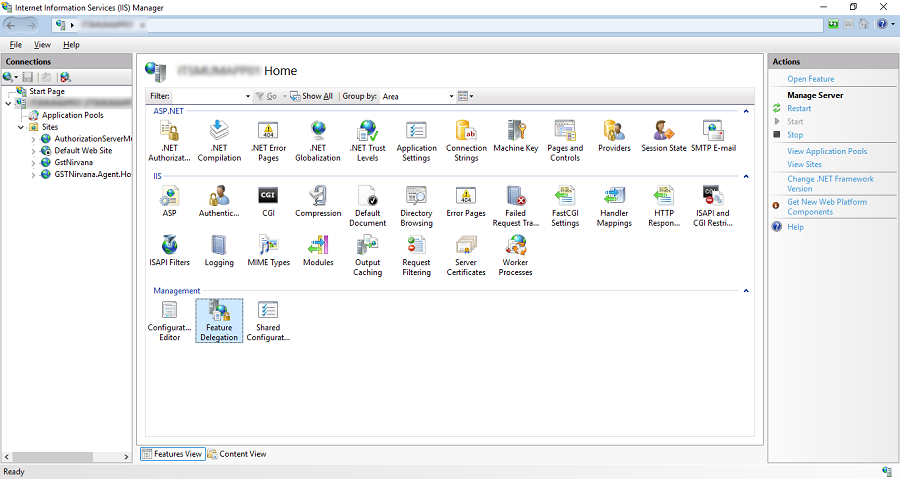Open the View menu
The image size is (900, 479).
(42, 45)
